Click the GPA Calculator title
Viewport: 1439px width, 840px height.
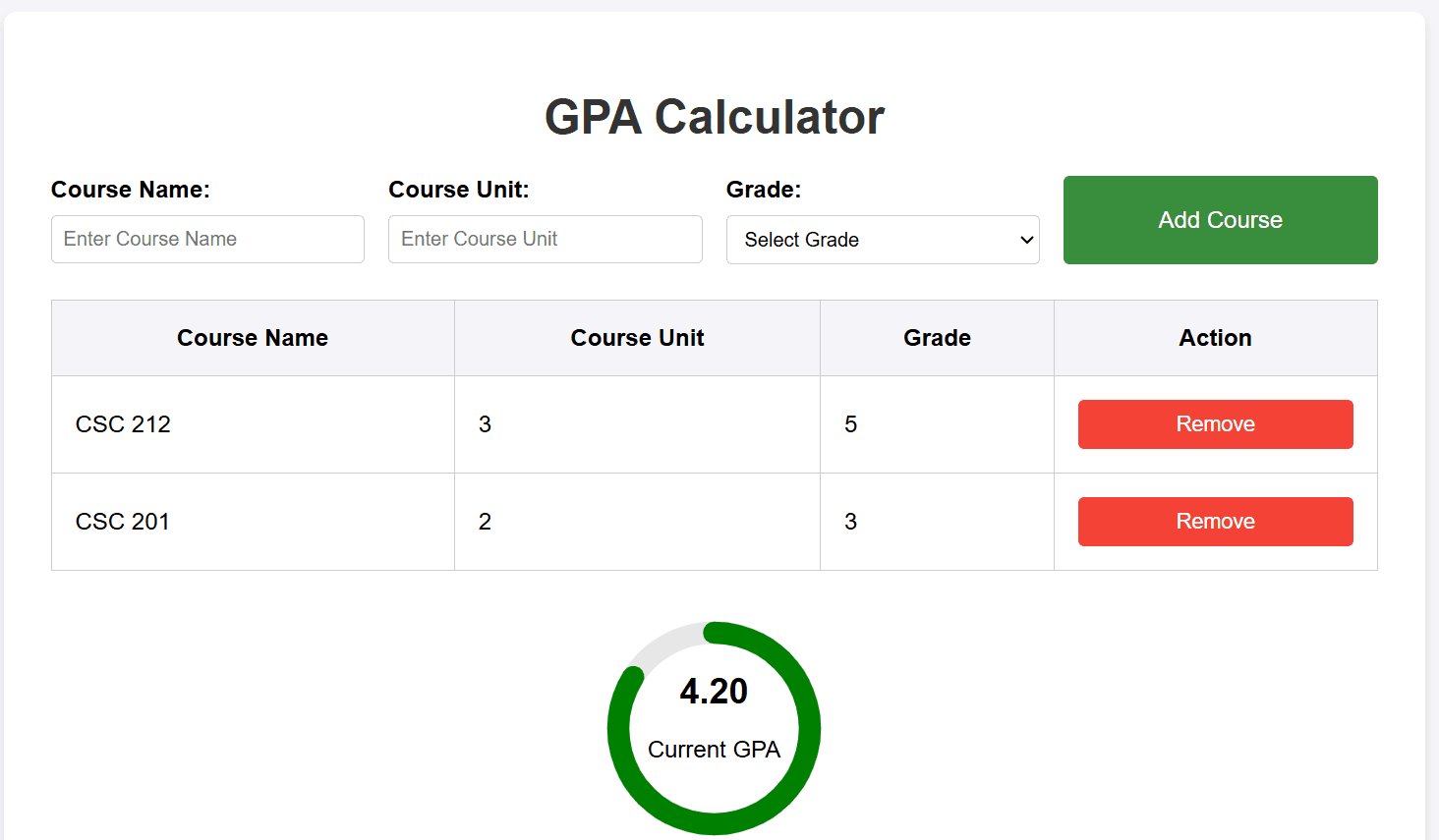click(x=714, y=116)
